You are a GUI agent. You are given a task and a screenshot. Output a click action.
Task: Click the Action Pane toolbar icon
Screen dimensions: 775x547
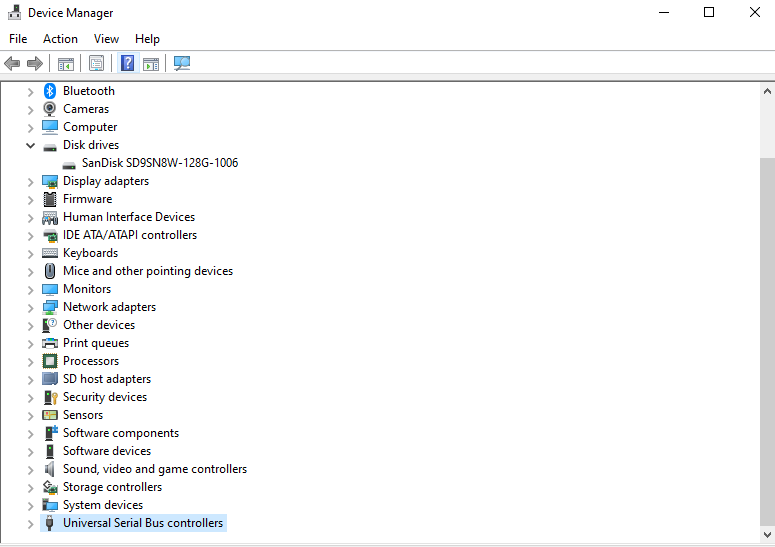coord(151,64)
